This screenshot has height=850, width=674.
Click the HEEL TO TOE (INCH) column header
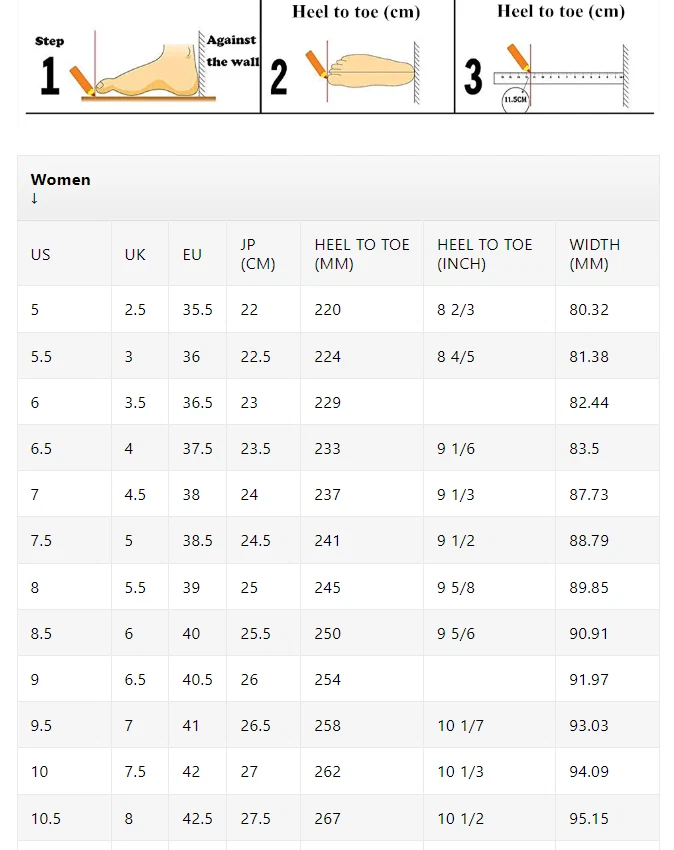(x=485, y=254)
